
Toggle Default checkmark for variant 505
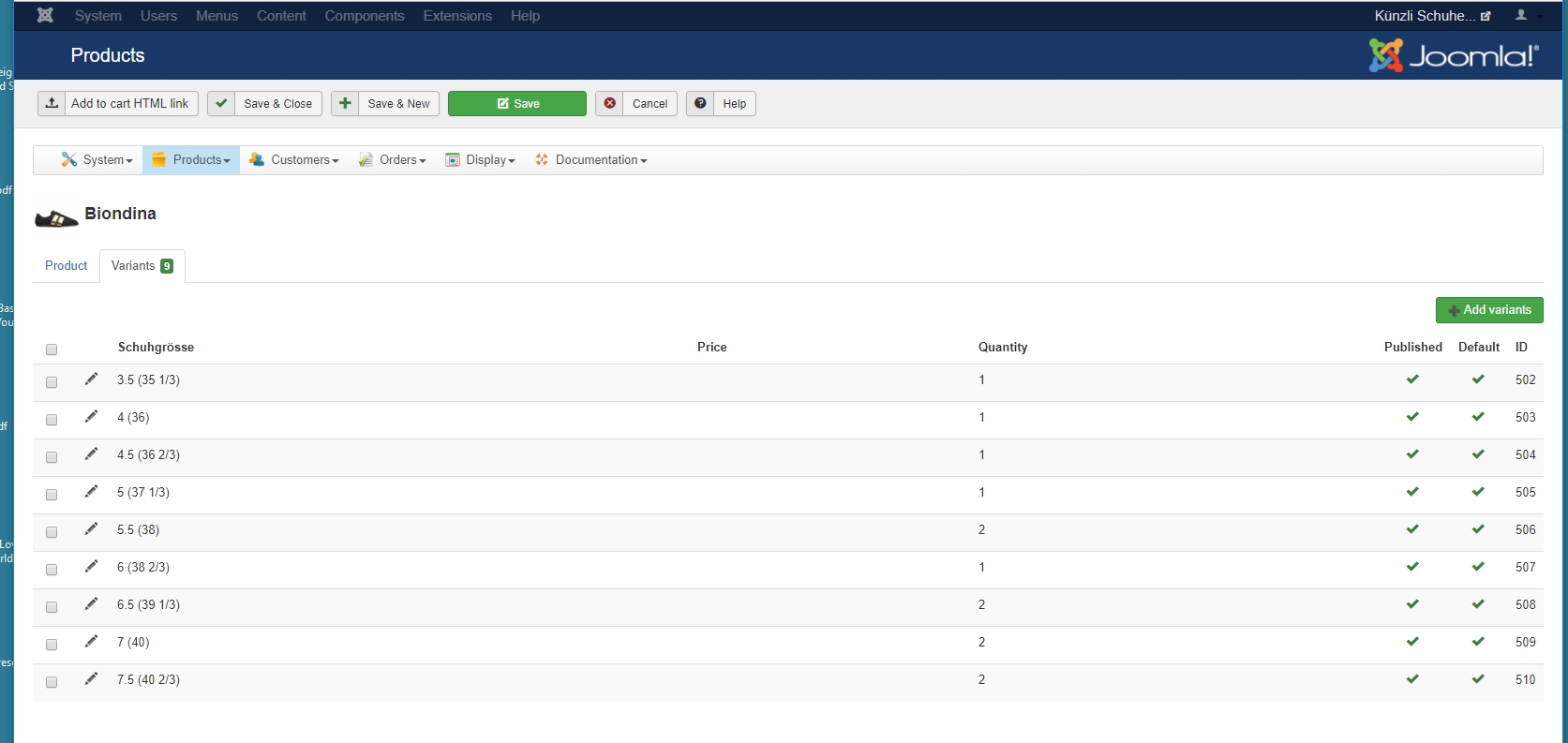1478,492
